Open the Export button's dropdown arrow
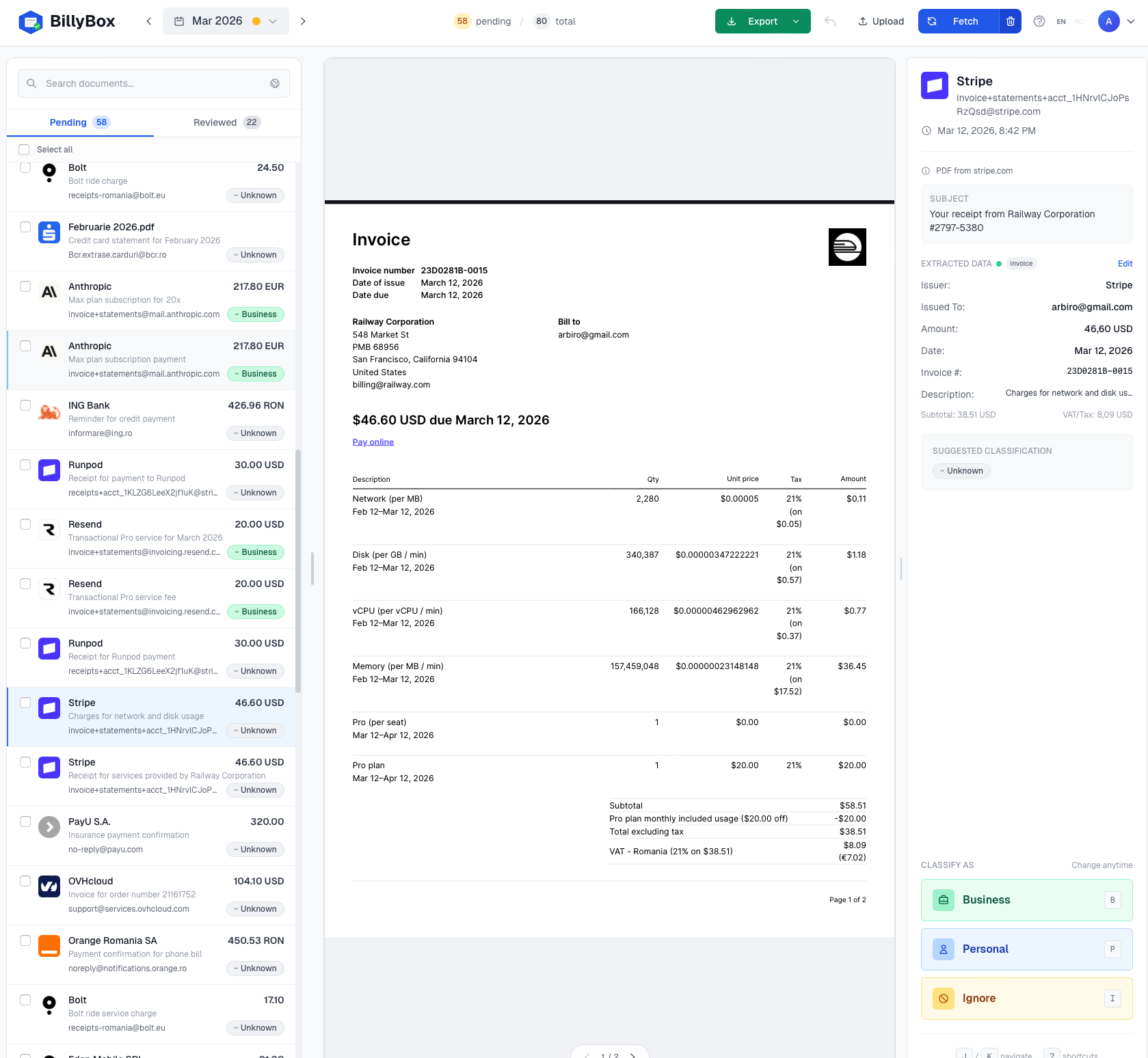Screen dimensions: 1148x1058 (x=795, y=21)
